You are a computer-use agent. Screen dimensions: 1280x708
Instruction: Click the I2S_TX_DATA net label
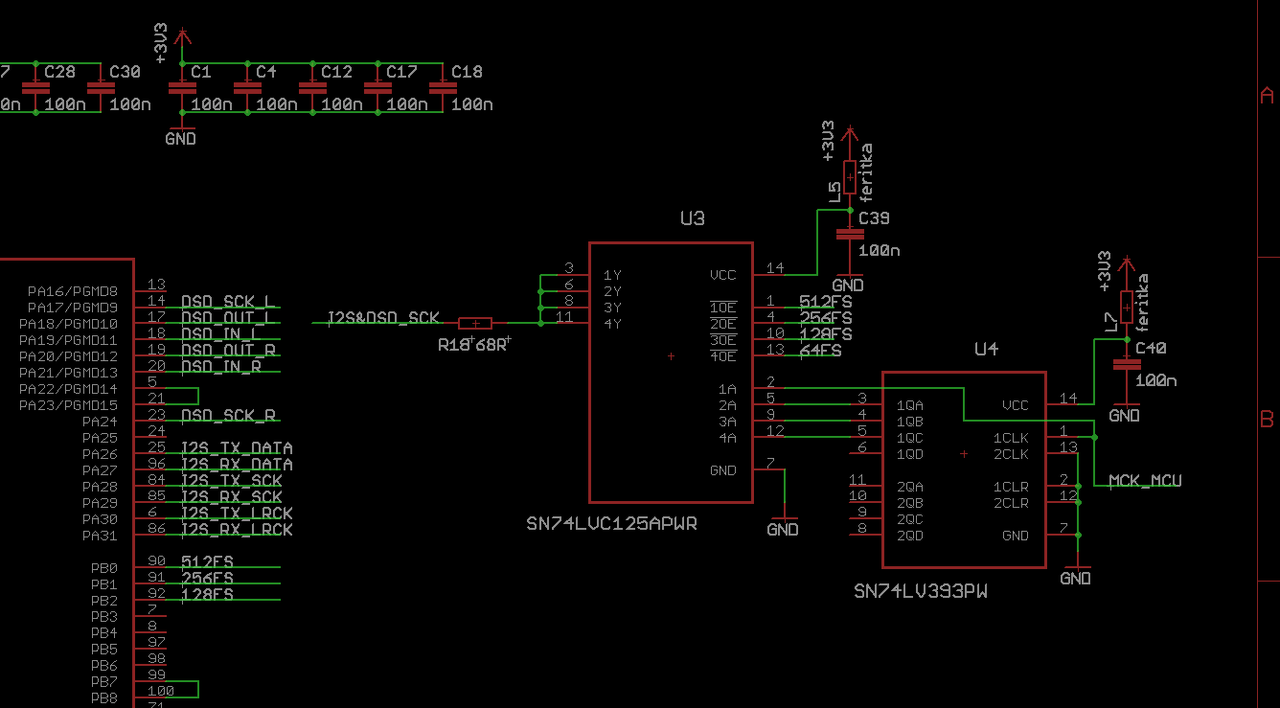[237, 448]
